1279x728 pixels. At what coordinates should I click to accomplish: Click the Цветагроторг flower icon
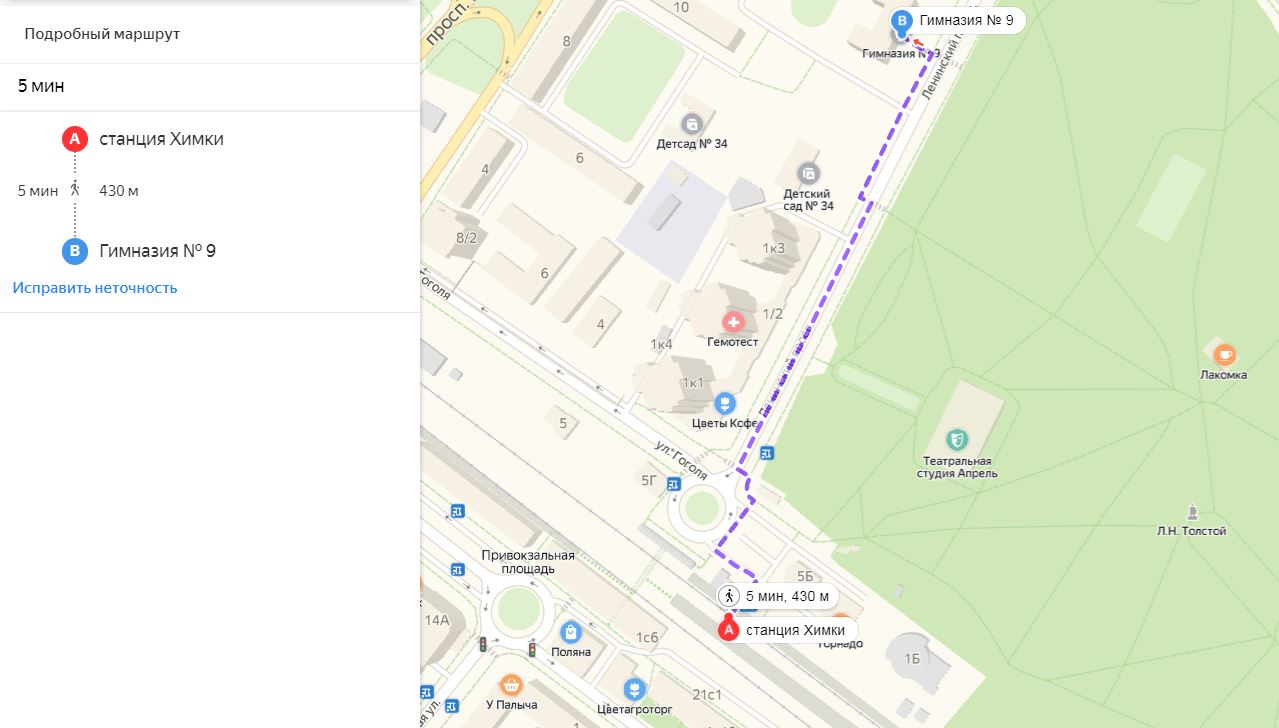click(x=633, y=688)
